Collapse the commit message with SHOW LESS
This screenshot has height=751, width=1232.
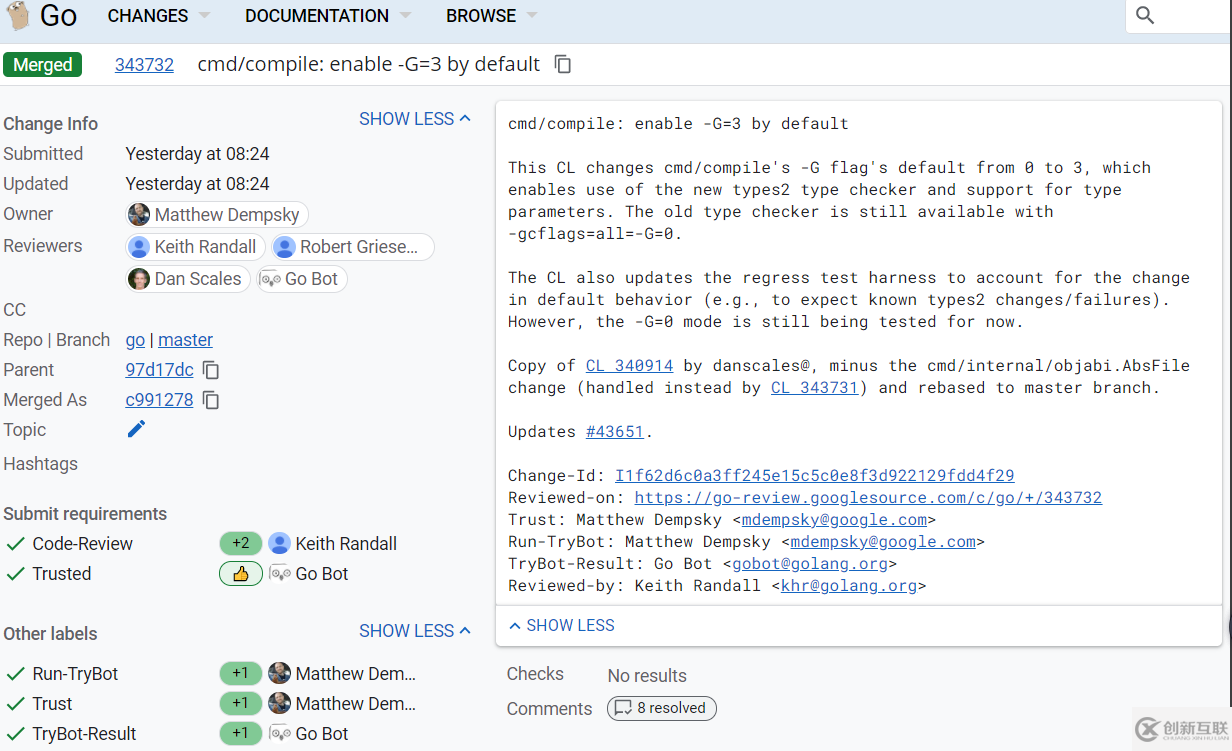(561, 625)
